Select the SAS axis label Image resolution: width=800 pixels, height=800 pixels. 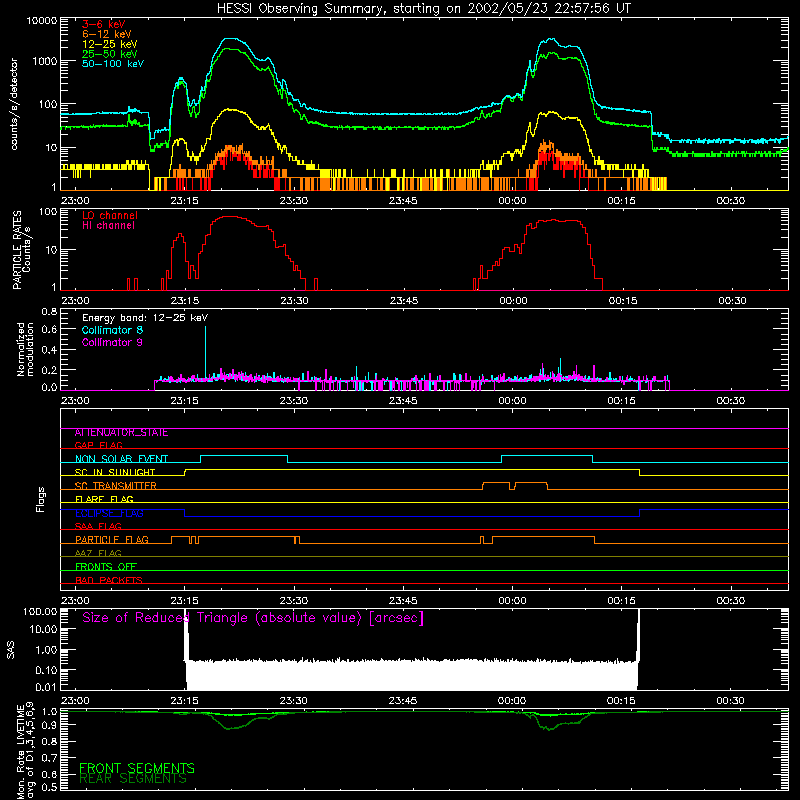[11, 650]
